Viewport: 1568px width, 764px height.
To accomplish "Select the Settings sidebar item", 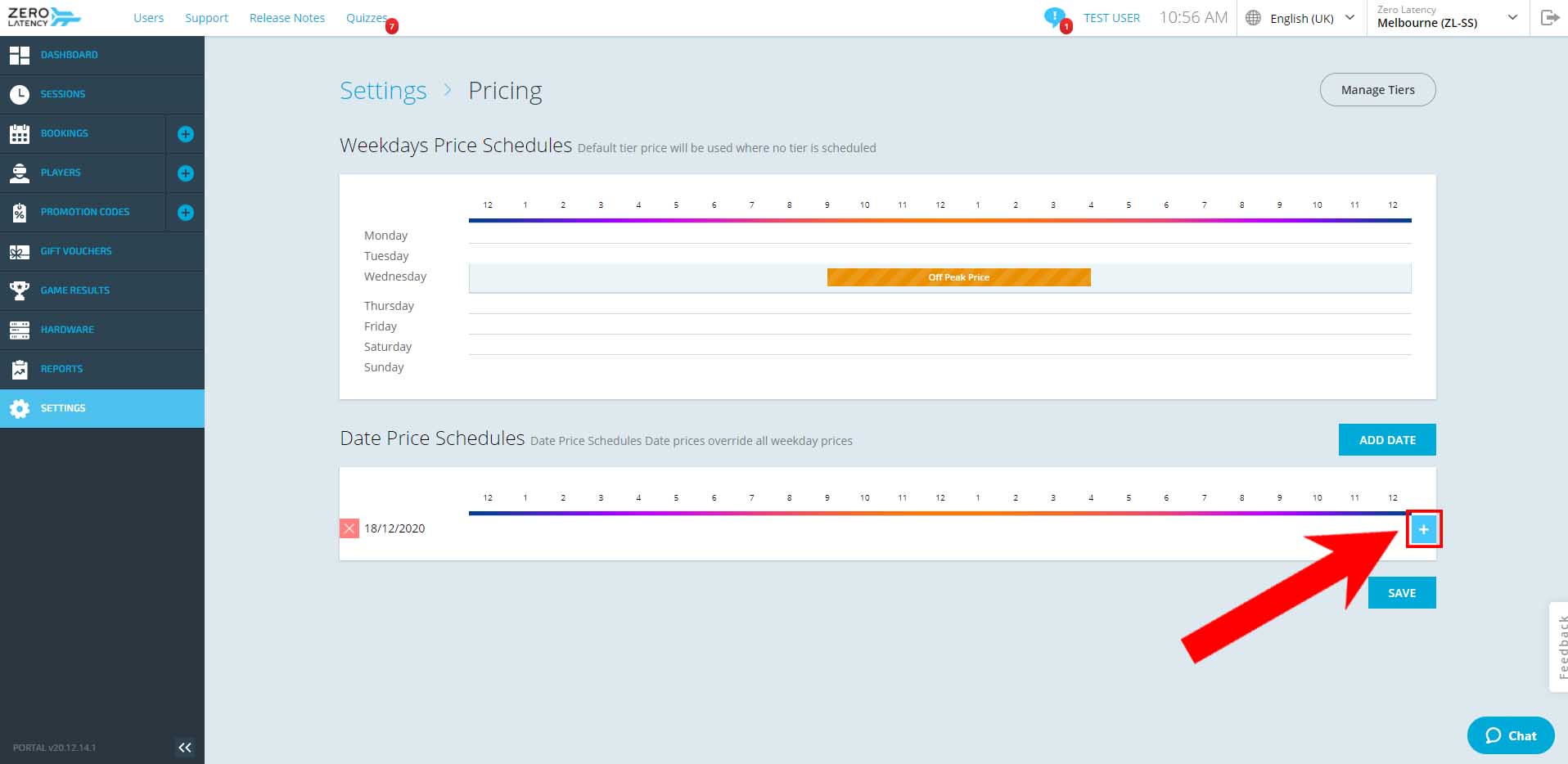I will coord(102,408).
